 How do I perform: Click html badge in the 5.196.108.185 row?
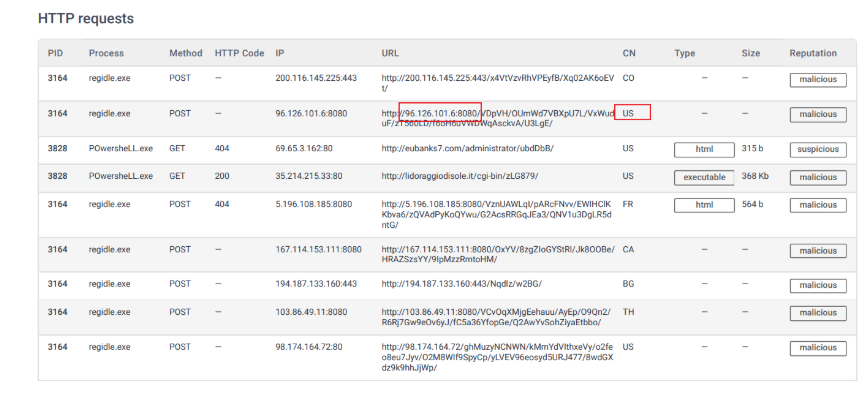click(703, 204)
